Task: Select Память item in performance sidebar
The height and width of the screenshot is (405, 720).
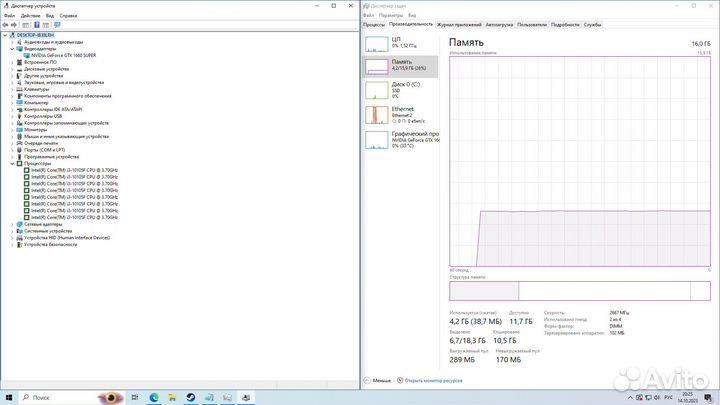Action: pos(400,66)
